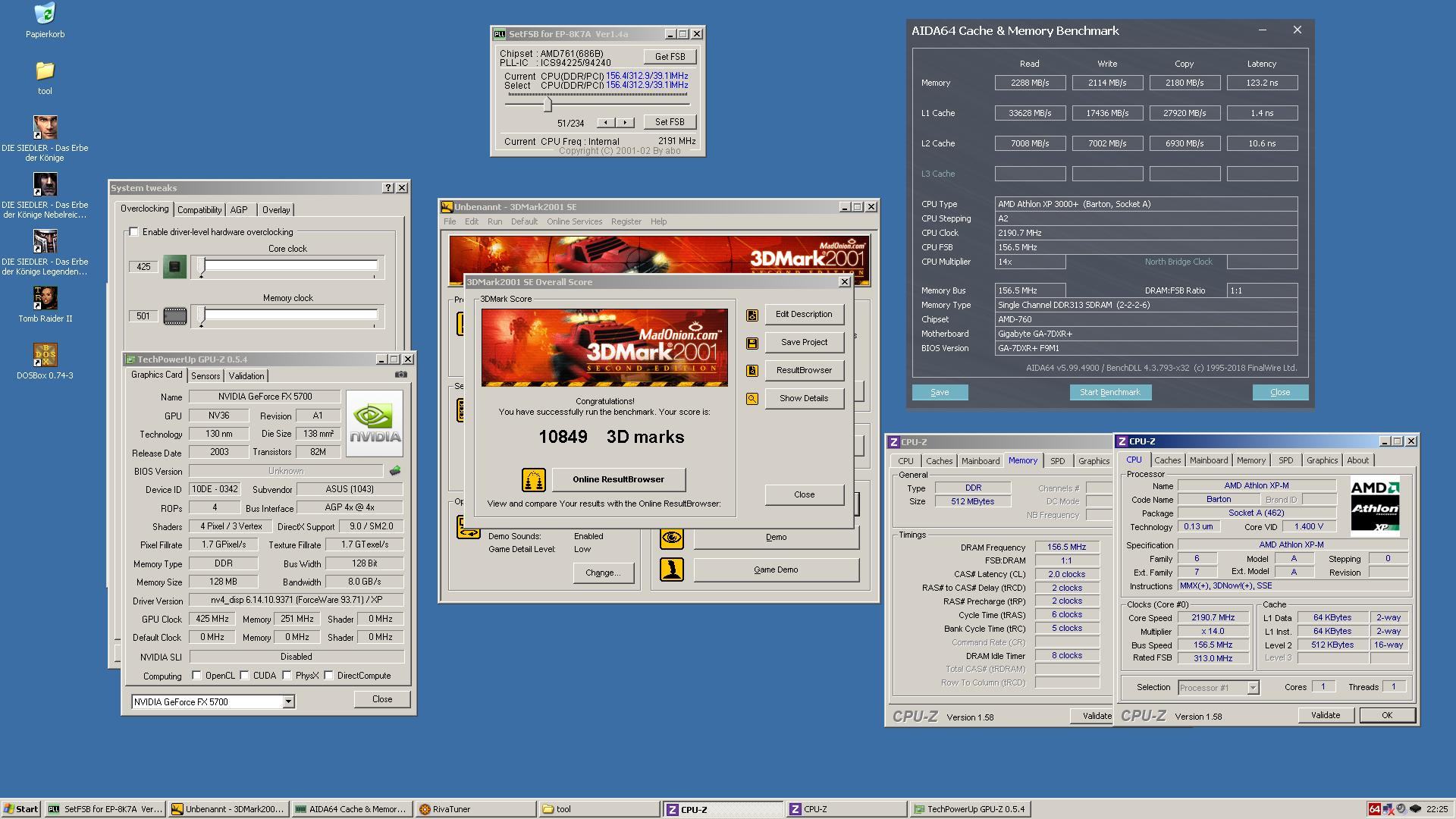This screenshot has height=819, width=1456.
Task: Open the GPU selection dropdown in GPU-Z
Action: click(288, 702)
